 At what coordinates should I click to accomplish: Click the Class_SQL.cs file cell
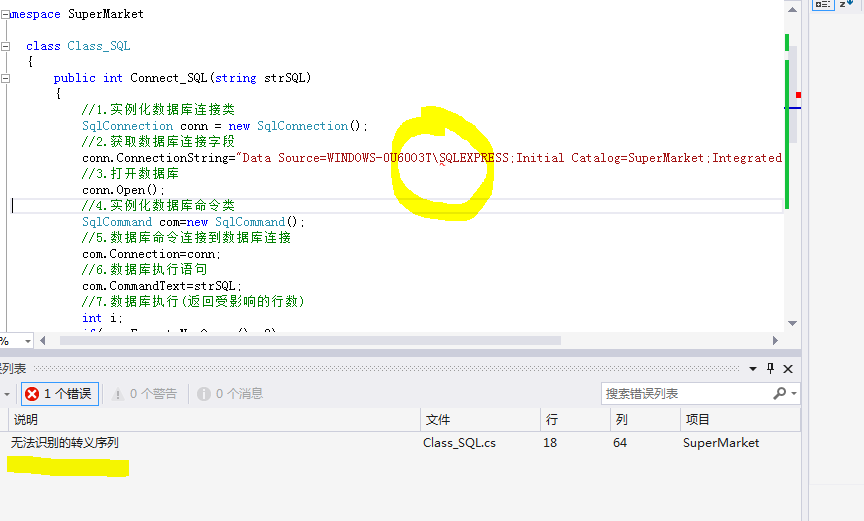pyautogui.click(x=460, y=443)
